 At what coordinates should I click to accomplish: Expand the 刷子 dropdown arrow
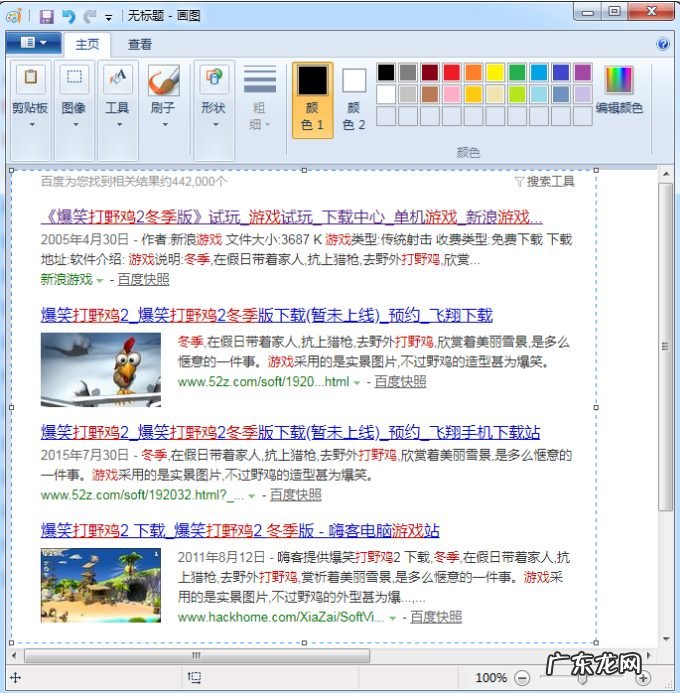[165, 125]
